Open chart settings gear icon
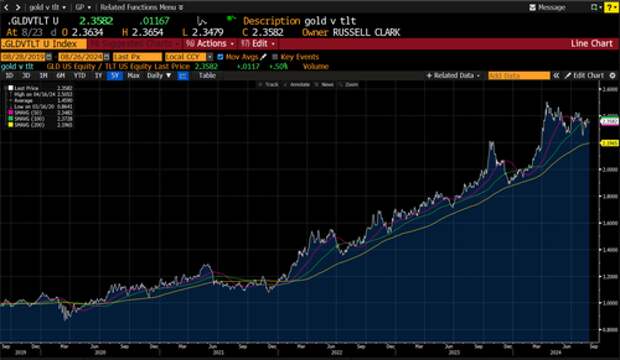The width and height of the screenshot is (620, 360). click(612, 75)
